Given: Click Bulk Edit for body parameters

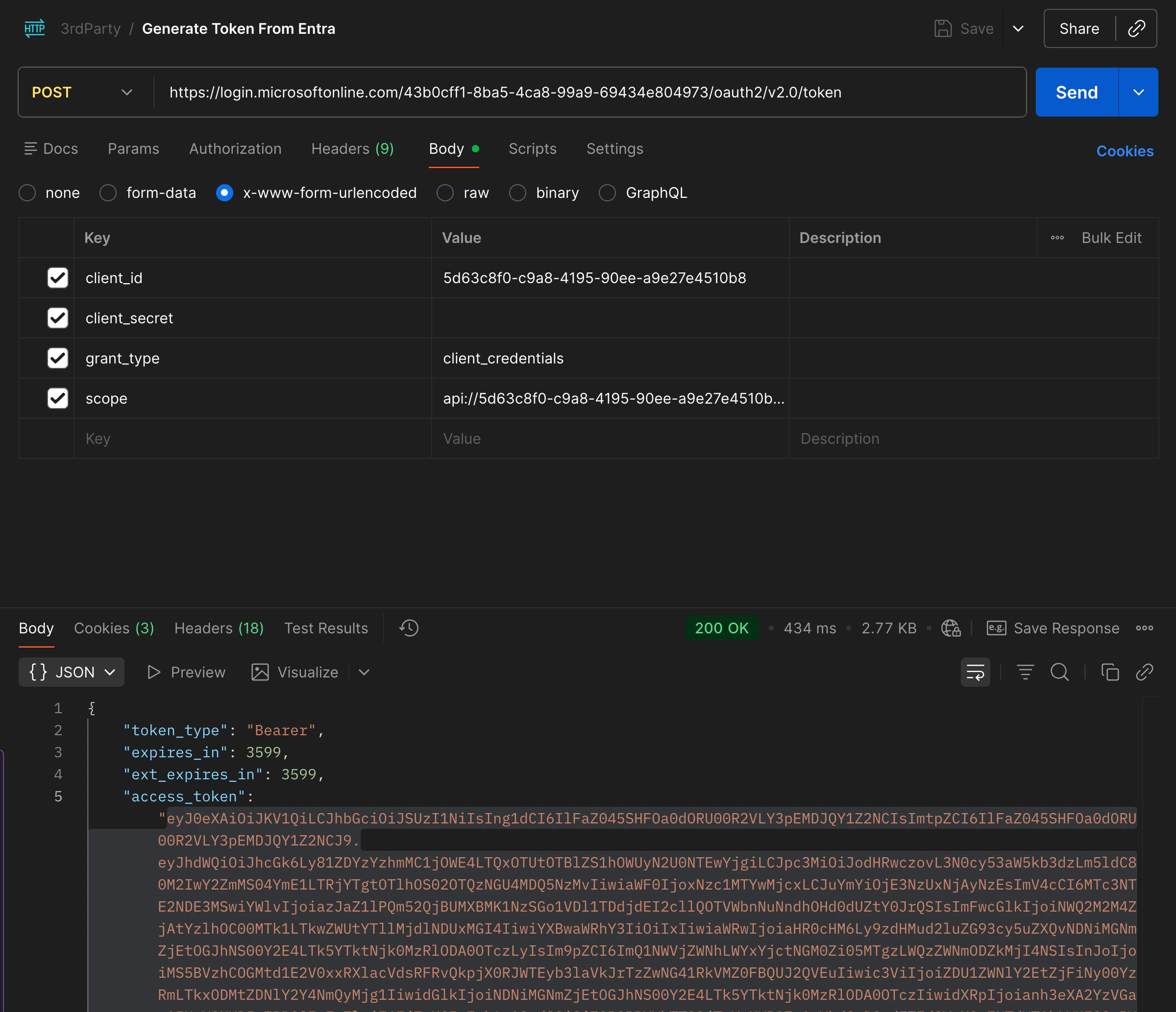Looking at the screenshot, I should pyautogui.click(x=1111, y=238).
